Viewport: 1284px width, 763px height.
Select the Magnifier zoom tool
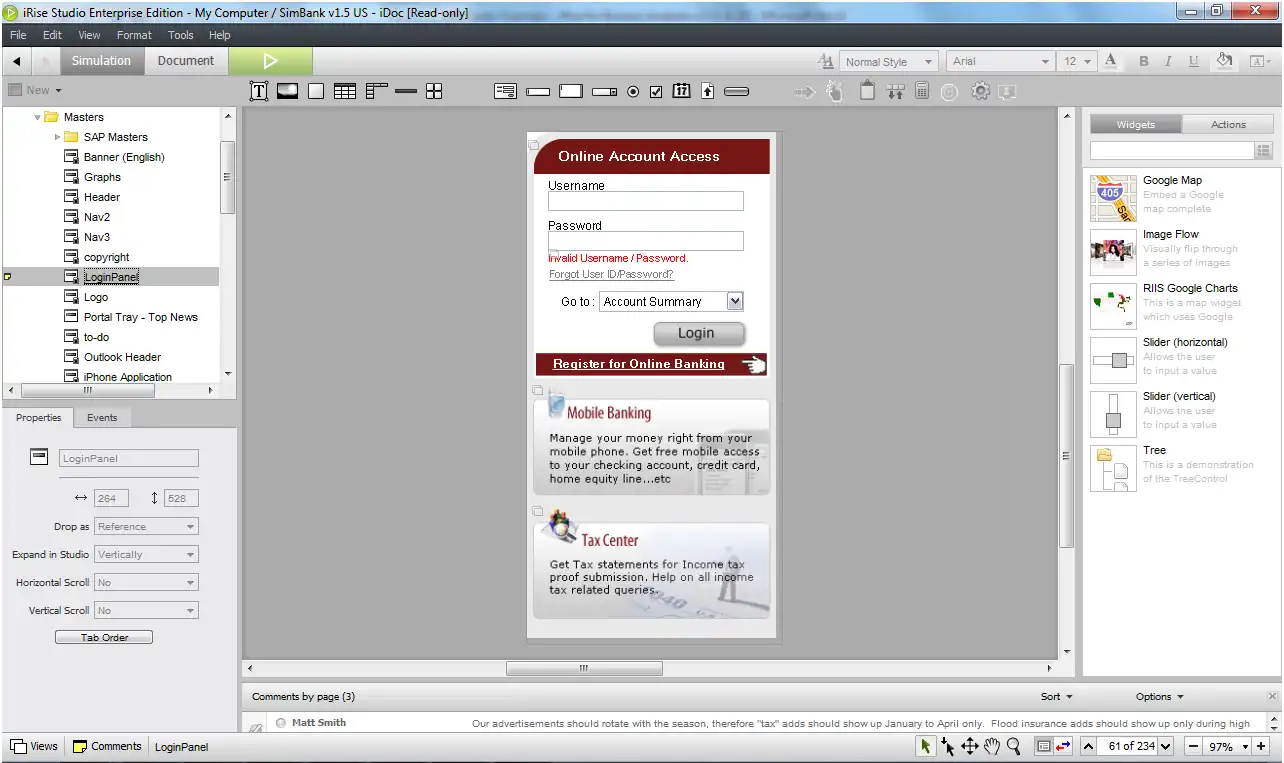coord(1014,746)
